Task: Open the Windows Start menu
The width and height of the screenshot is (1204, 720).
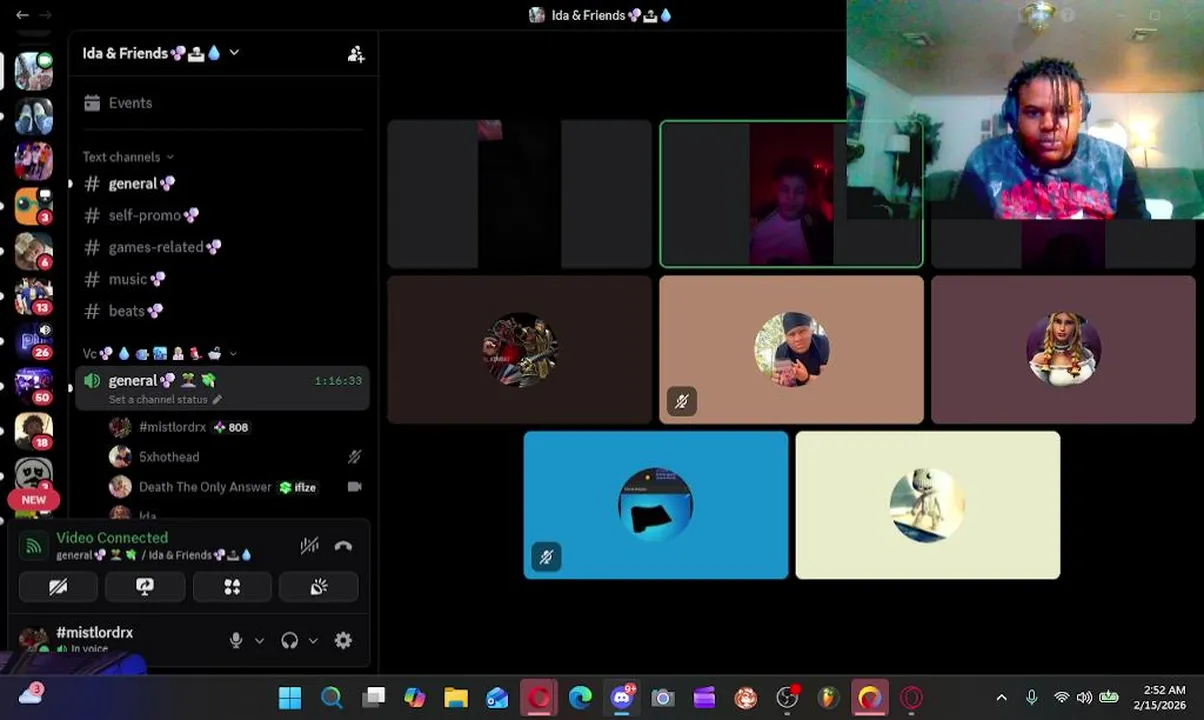Action: (x=290, y=698)
